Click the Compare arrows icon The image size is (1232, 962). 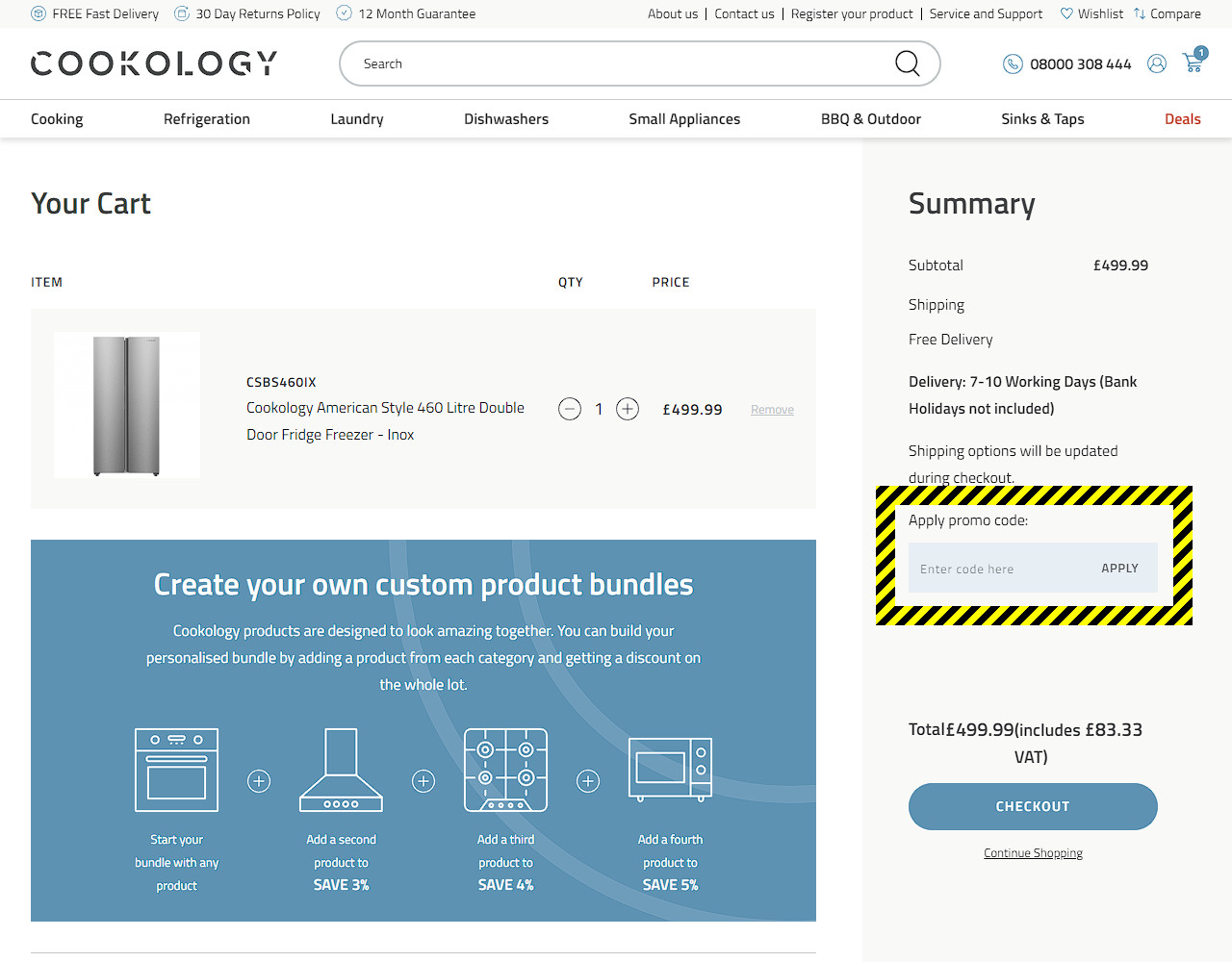point(1140,13)
